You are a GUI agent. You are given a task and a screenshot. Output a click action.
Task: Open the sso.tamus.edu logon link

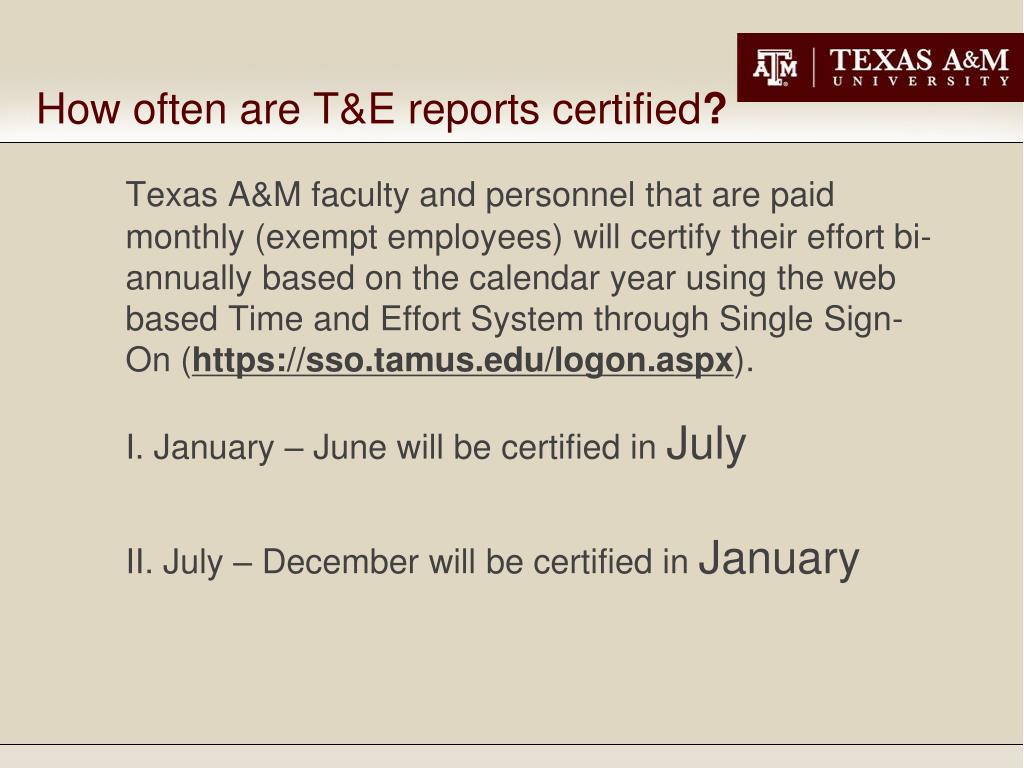tap(462, 360)
